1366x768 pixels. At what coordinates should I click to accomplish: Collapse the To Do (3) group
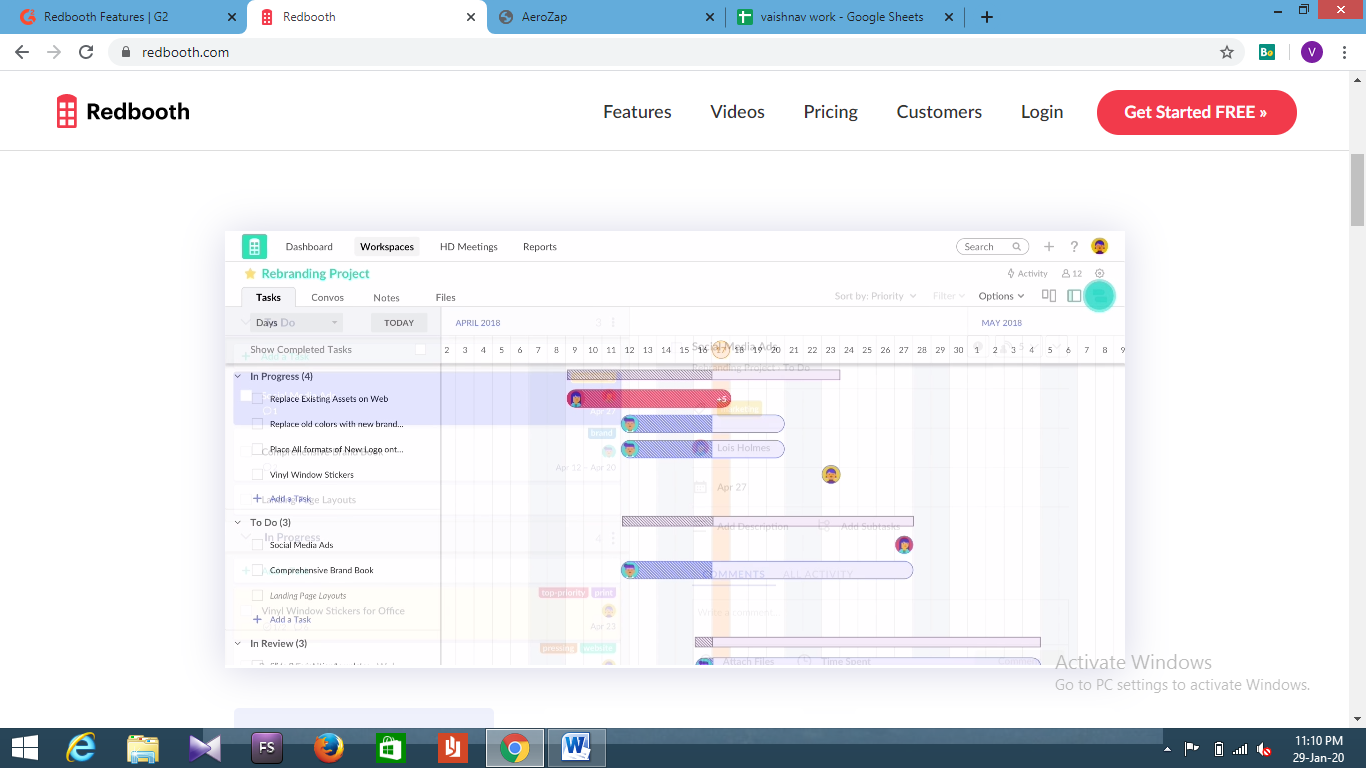[238, 523]
